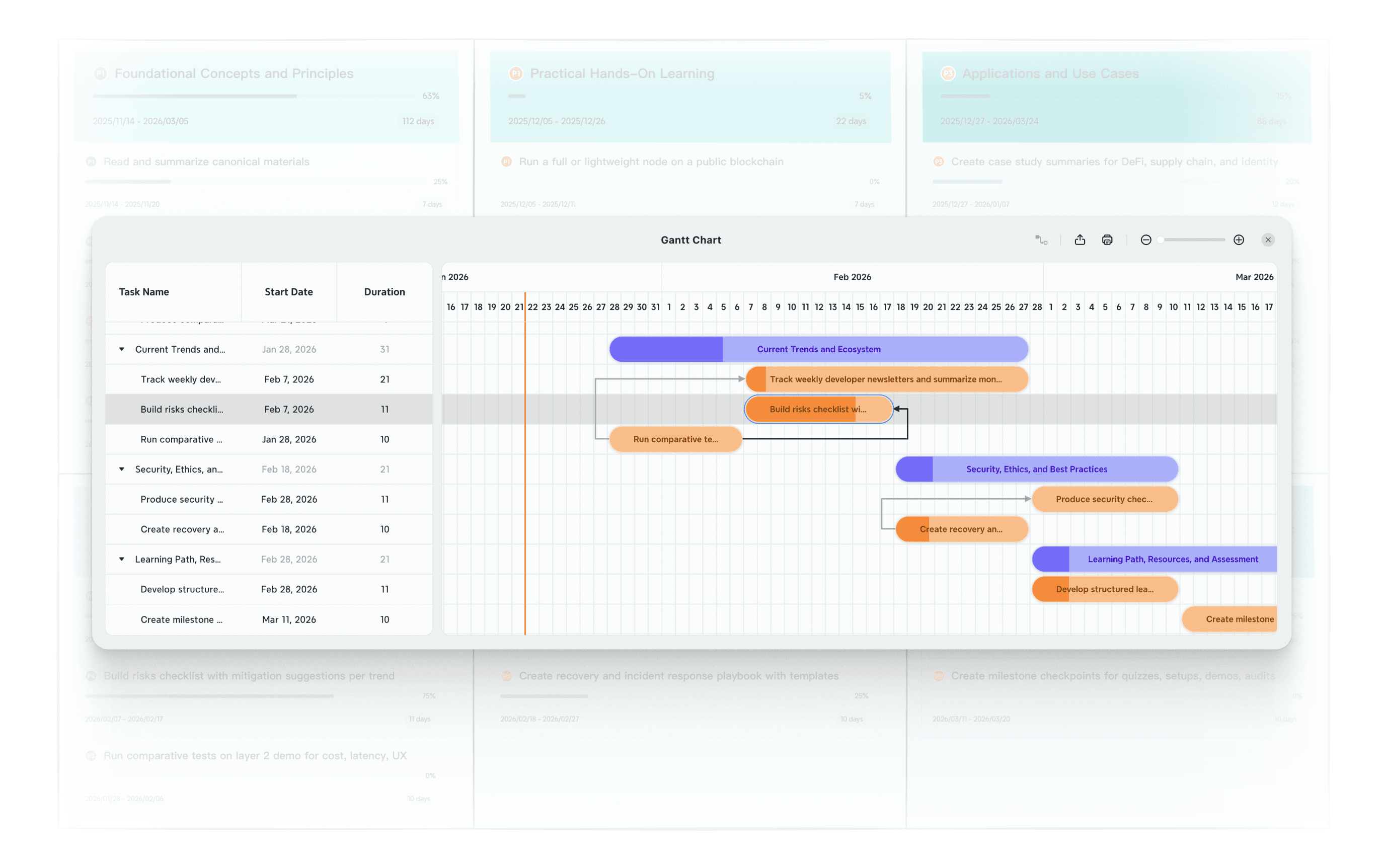Viewport: 1383px width, 868px height.
Task: Click the Duration column header
Action: pos(383,292)
